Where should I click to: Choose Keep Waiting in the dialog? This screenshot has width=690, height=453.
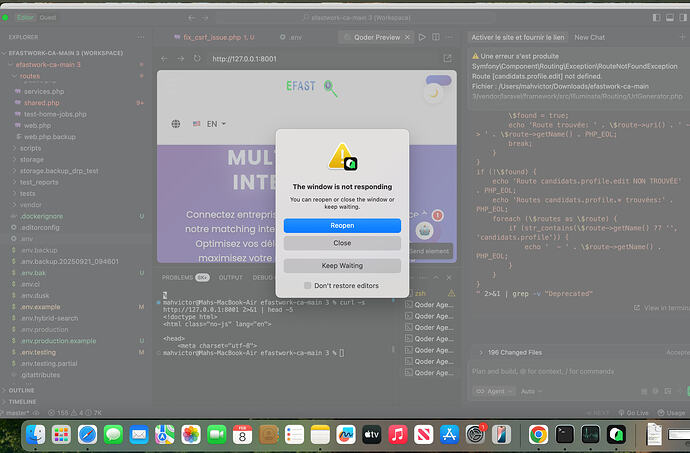[342, 265]
